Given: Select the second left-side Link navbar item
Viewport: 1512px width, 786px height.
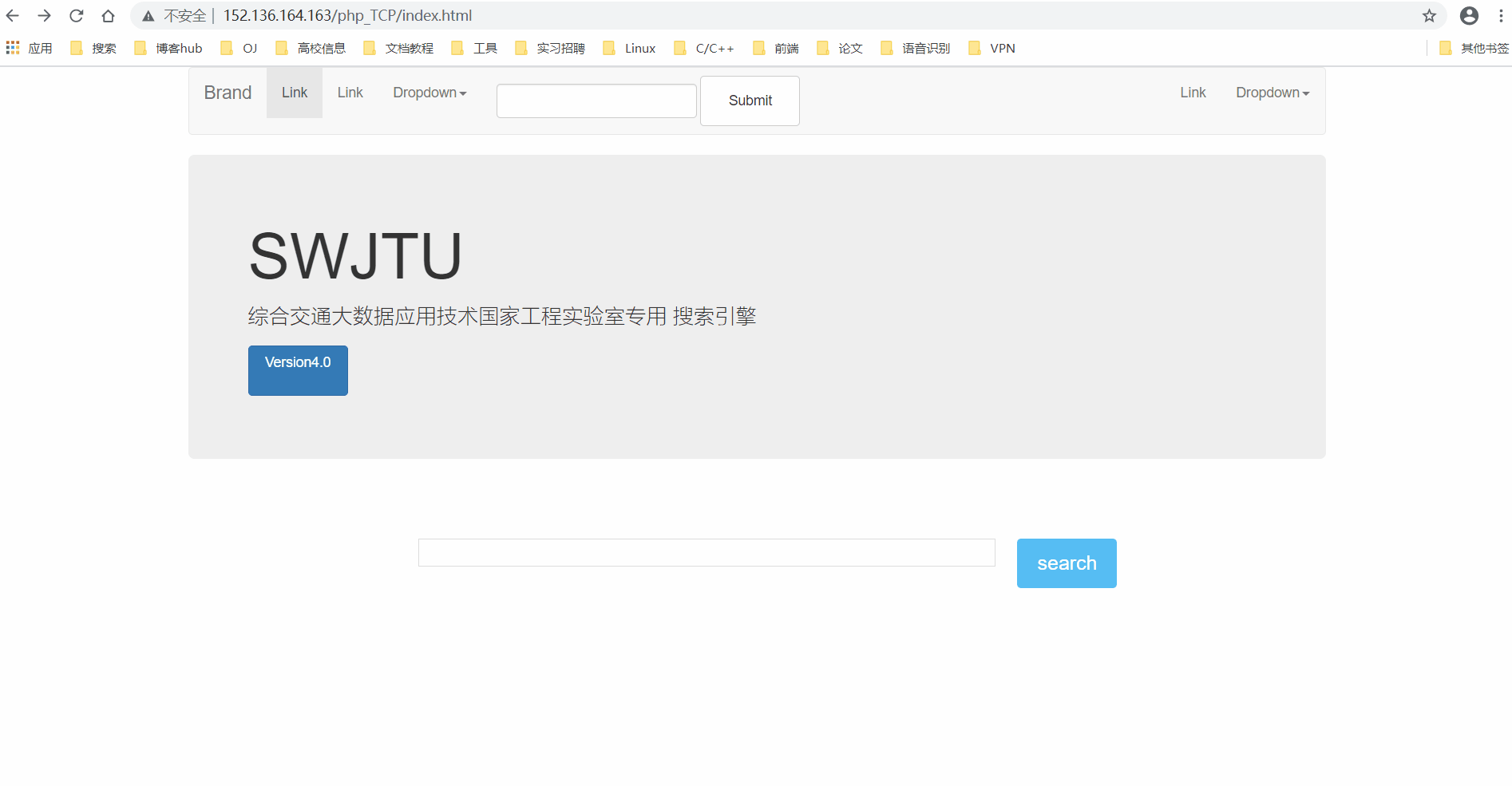Looking at the screenshot, I should [350, 93].
